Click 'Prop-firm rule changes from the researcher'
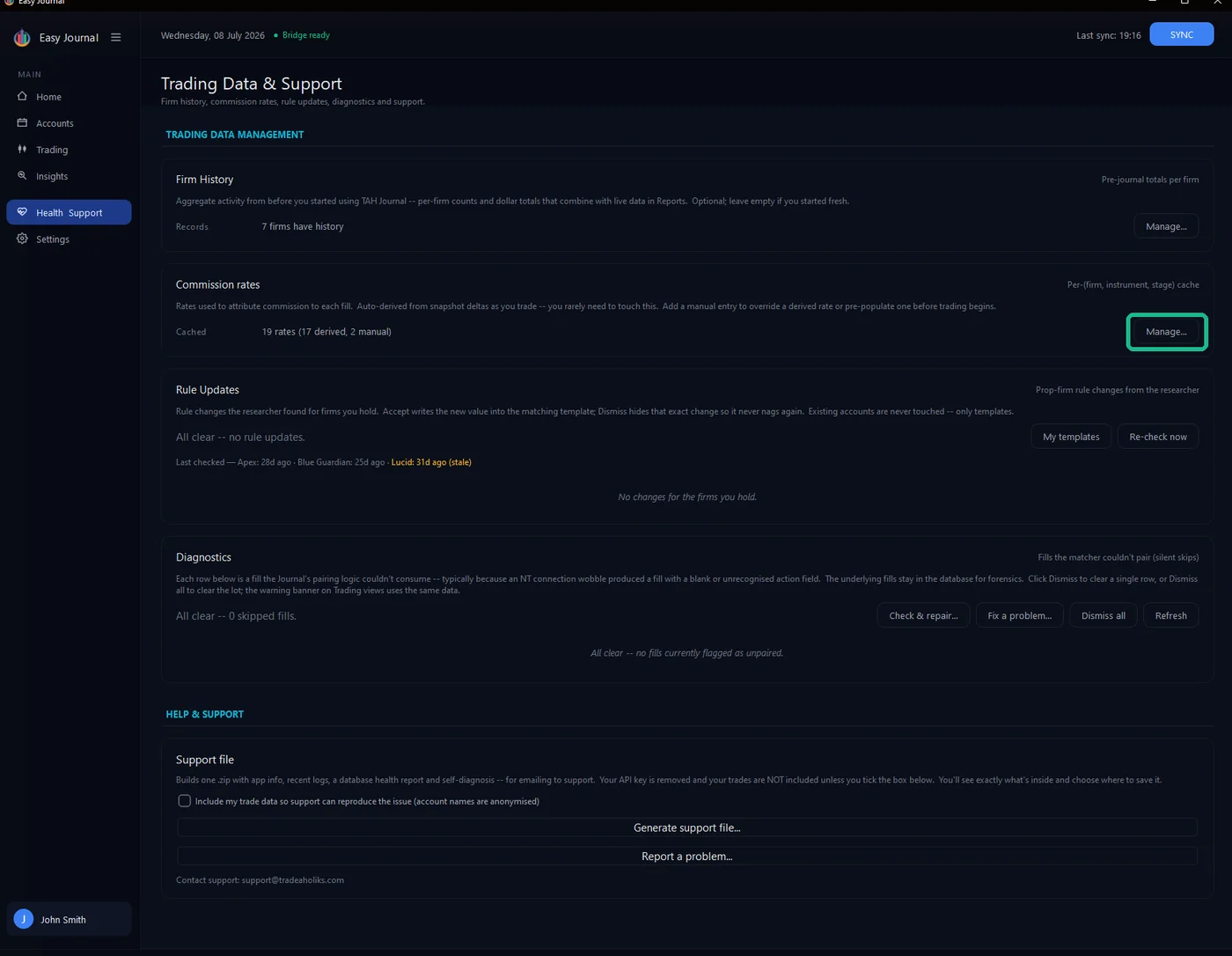The height and width of the screenshot is (956, 1232). coord(1118,390)
